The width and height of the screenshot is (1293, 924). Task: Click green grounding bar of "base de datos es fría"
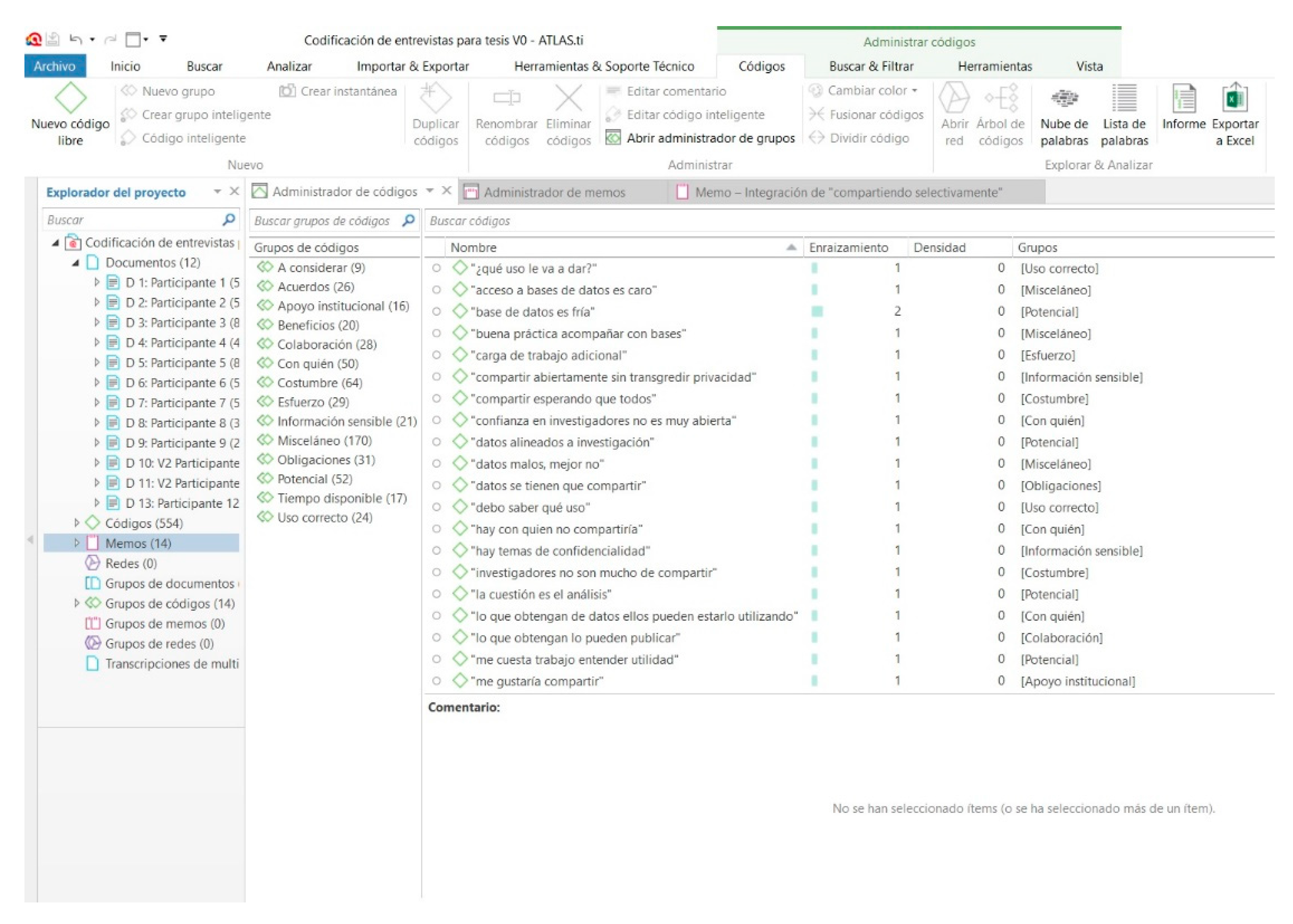coord(817,312)
